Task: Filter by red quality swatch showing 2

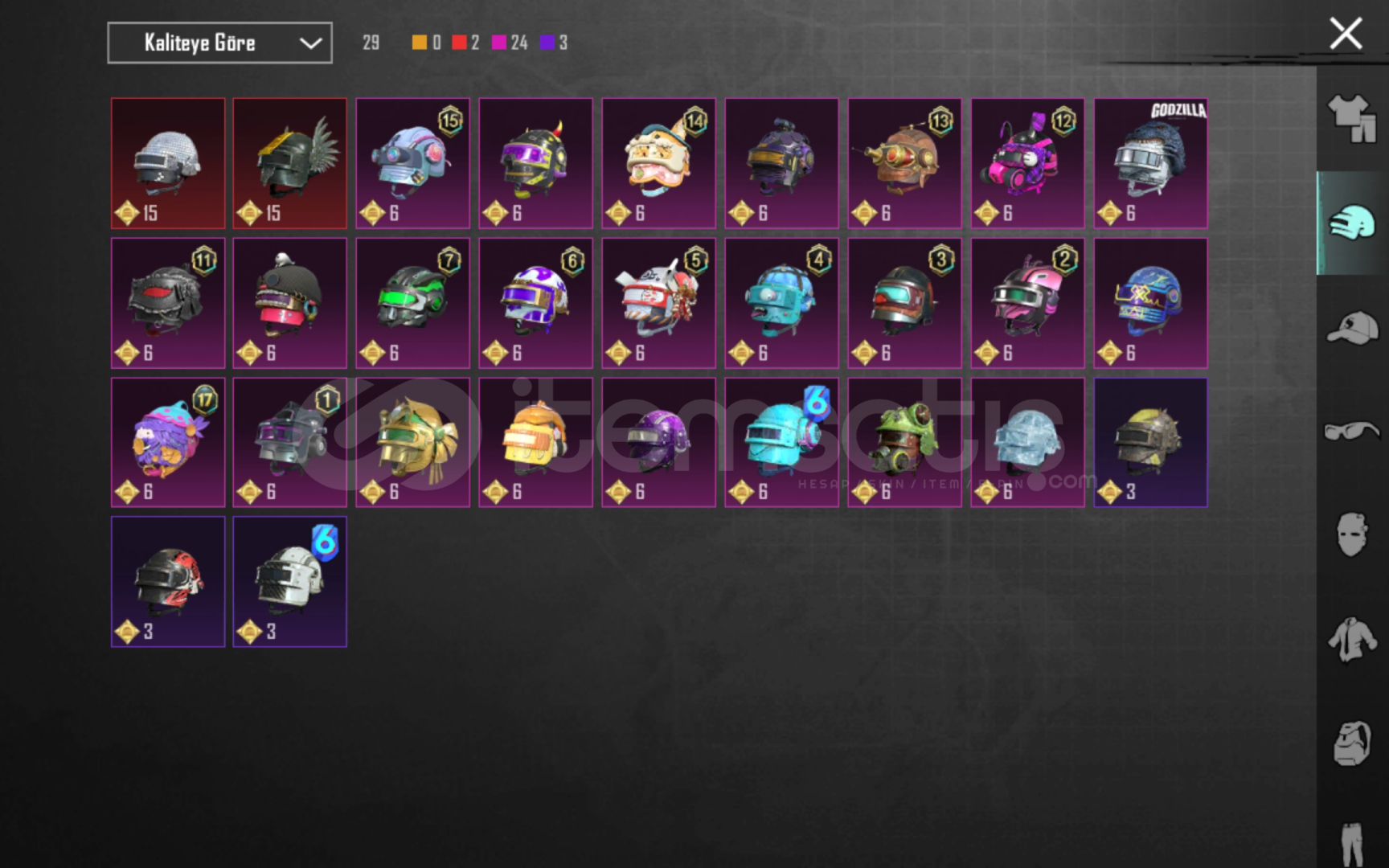Action: tap(465, 43)
